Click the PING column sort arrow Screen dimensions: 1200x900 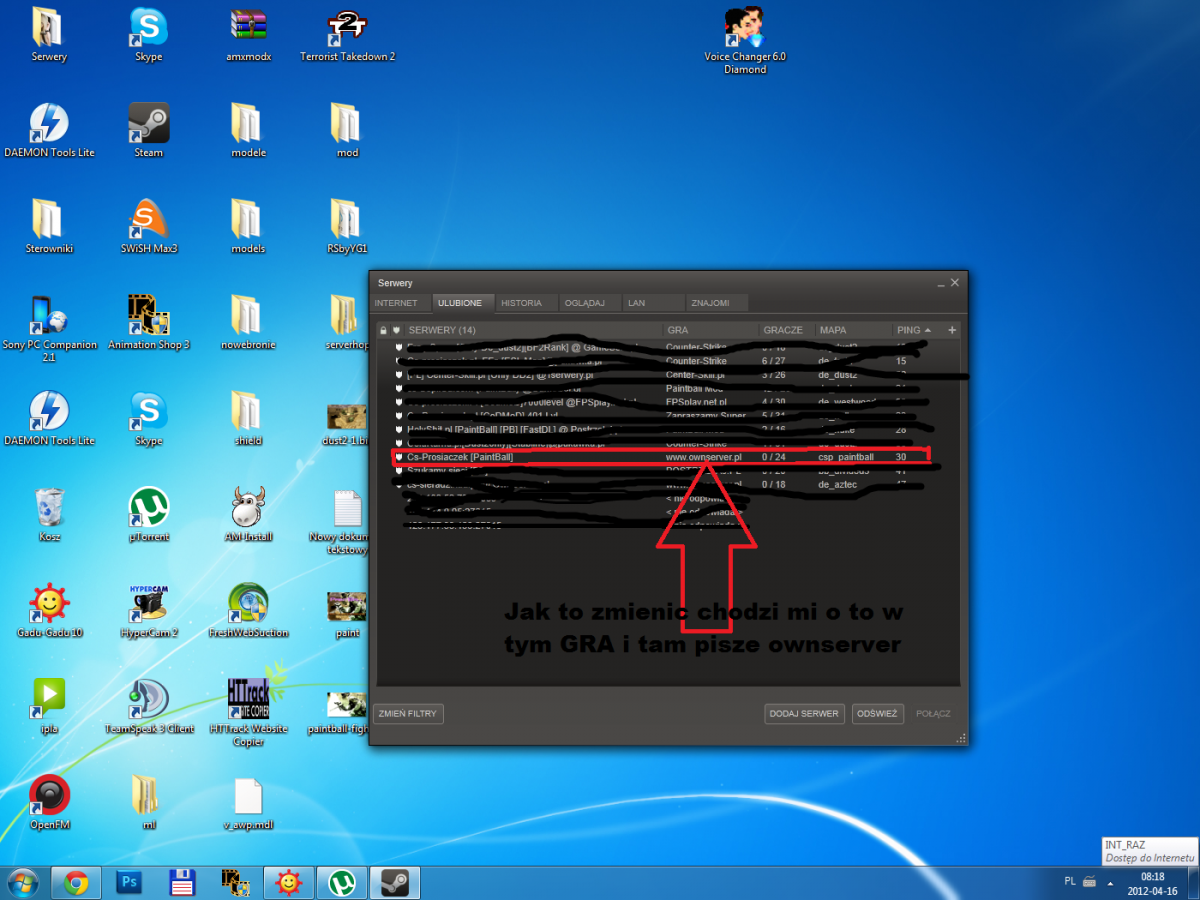pyautogui.click(x=927, y=330)
